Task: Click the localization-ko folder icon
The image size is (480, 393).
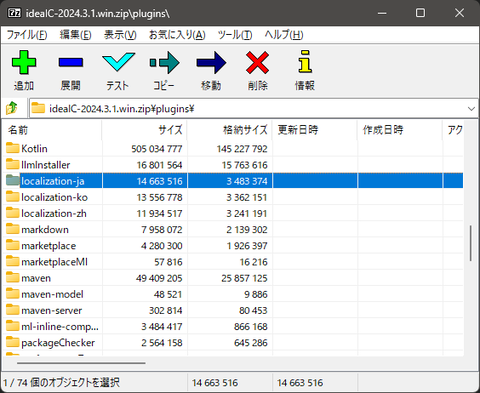Action: tap(13, 196)
